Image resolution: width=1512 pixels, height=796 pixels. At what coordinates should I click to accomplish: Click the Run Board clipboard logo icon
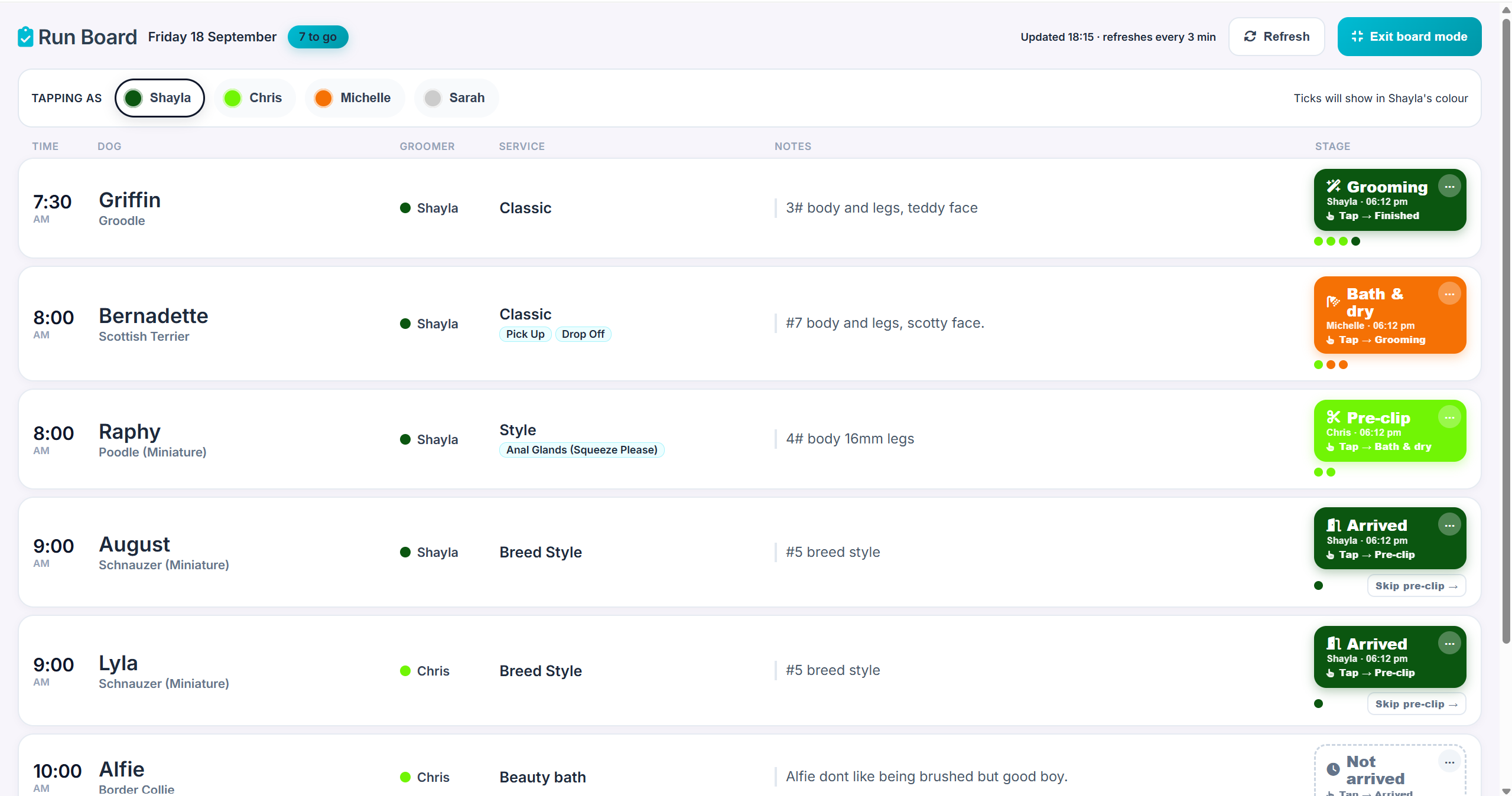point(25,37)
